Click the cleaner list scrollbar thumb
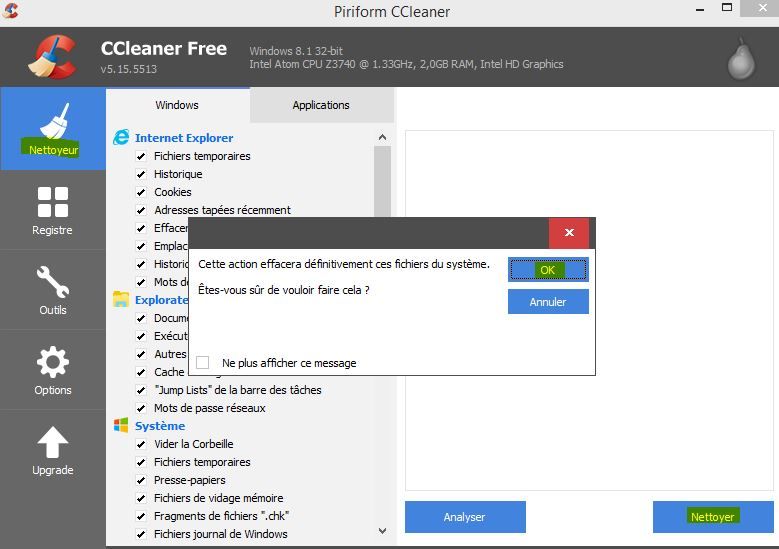The height and width of the screenshot is (549, 779). pyautogui.click(x=382, y=181)
